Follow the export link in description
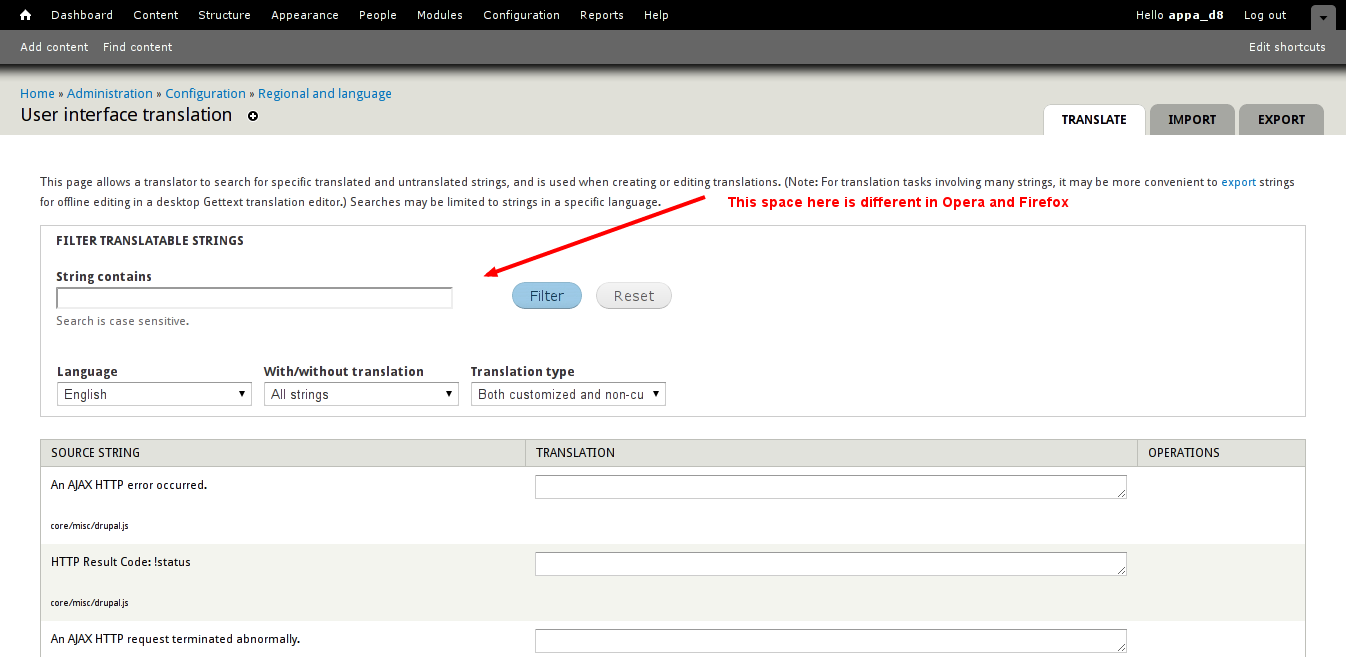Image resolution: width=1346 pixels, height=657 pixels. tap(1238, 182)
